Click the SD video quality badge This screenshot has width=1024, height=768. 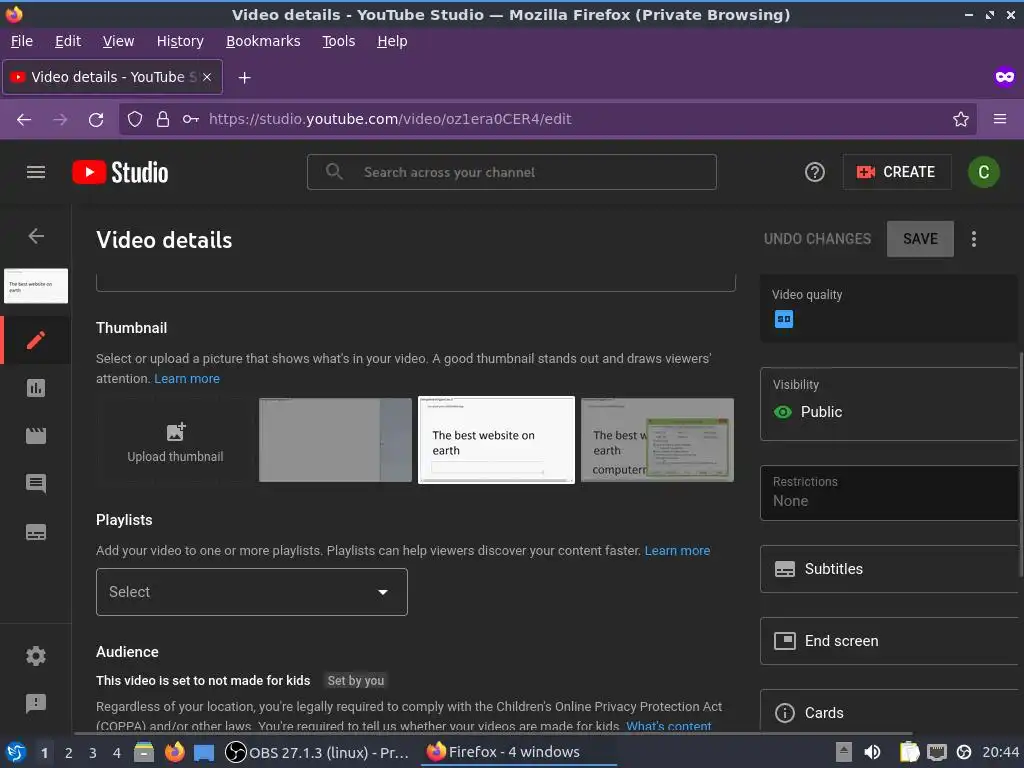(x=784, y=319)
